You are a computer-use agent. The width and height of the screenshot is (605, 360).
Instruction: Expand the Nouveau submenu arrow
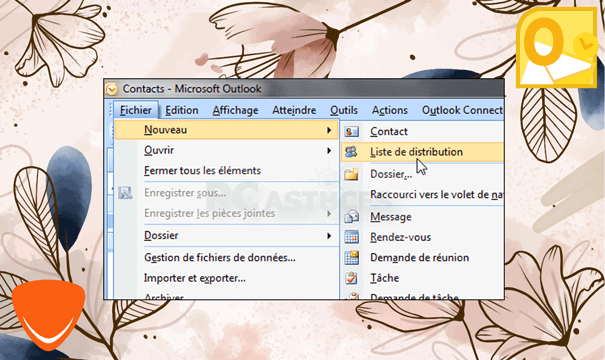(x=329, y=130)
